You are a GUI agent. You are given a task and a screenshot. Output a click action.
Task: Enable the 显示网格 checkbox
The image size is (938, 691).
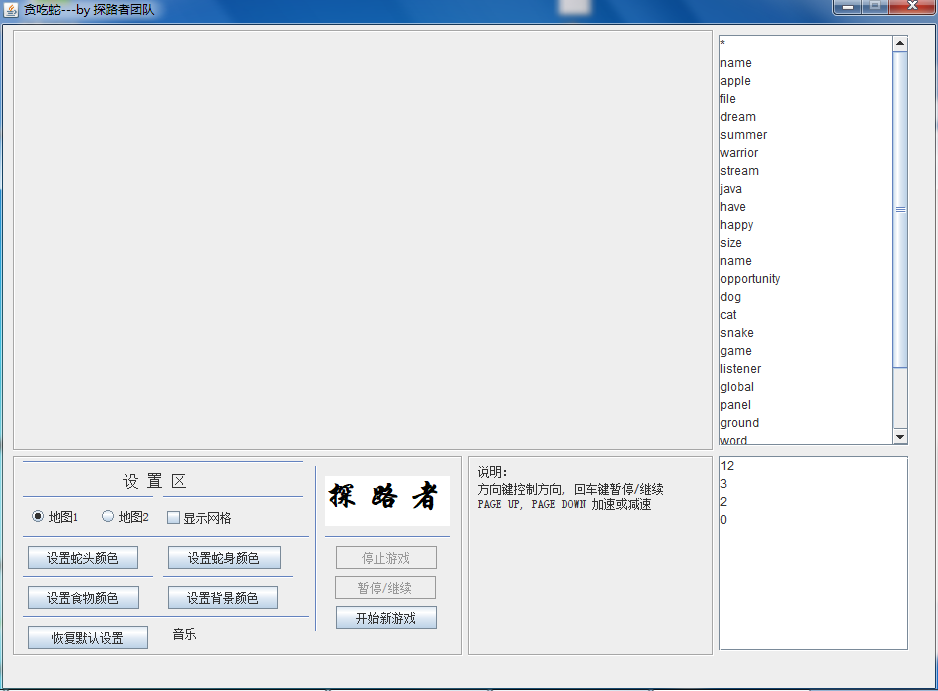[199, 518]
